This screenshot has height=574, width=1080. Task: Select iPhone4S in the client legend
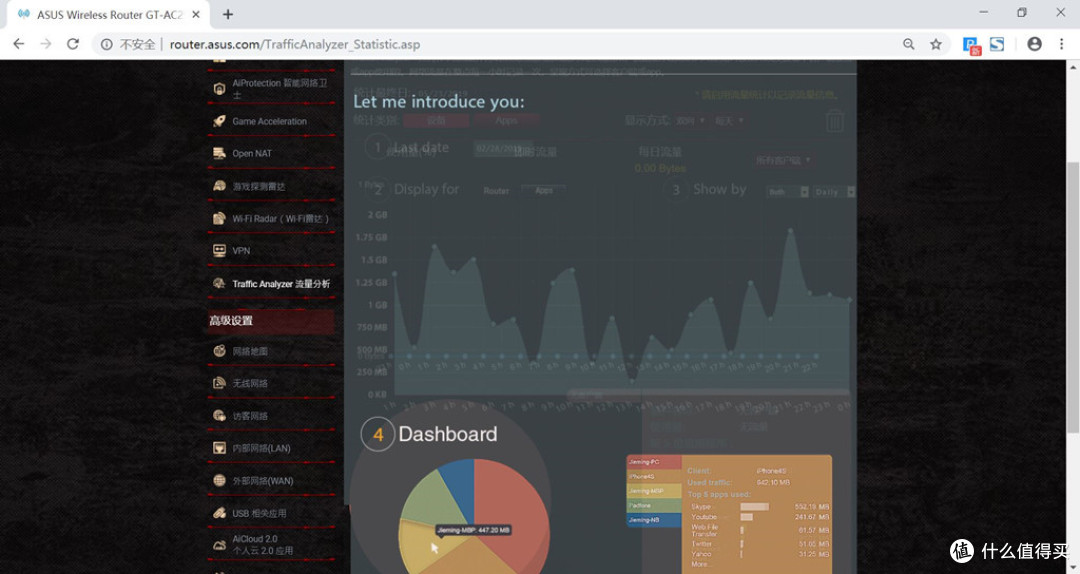coord(654,476)
